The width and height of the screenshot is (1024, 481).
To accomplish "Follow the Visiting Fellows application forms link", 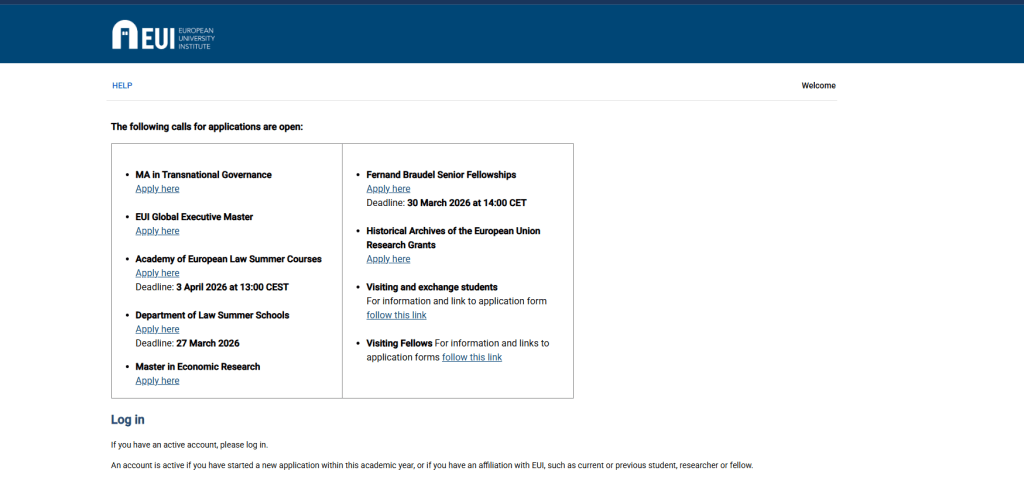I will pyautogui.click(x=472, y=357).
